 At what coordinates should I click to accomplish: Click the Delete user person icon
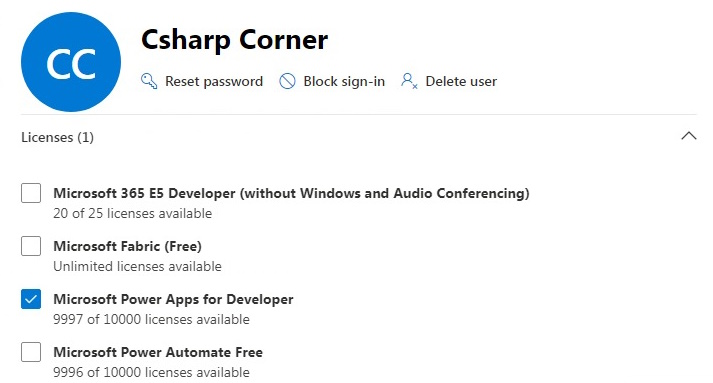tap(409, 81)
